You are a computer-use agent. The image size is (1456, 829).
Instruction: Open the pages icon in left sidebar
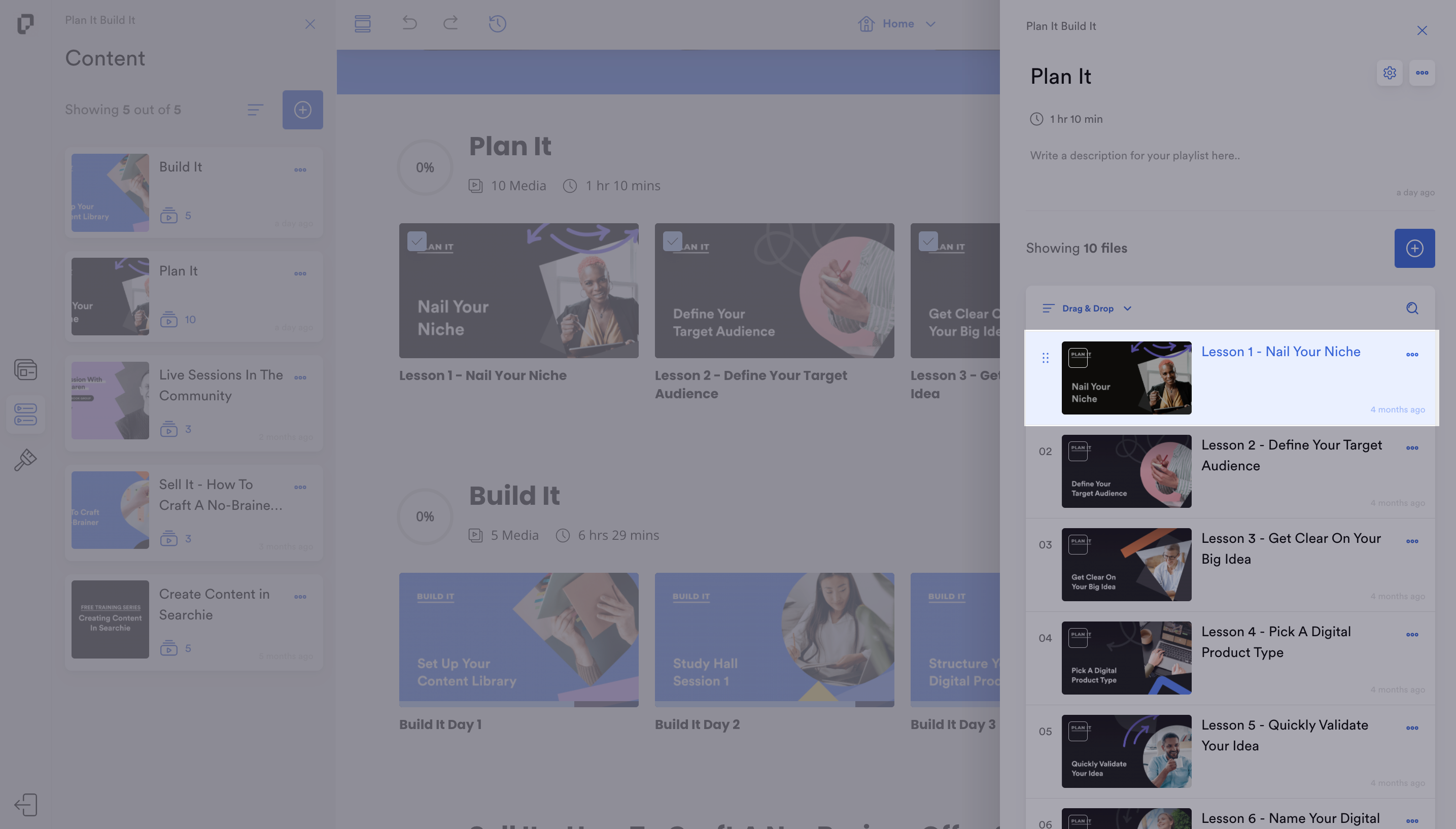click(25, 369)
